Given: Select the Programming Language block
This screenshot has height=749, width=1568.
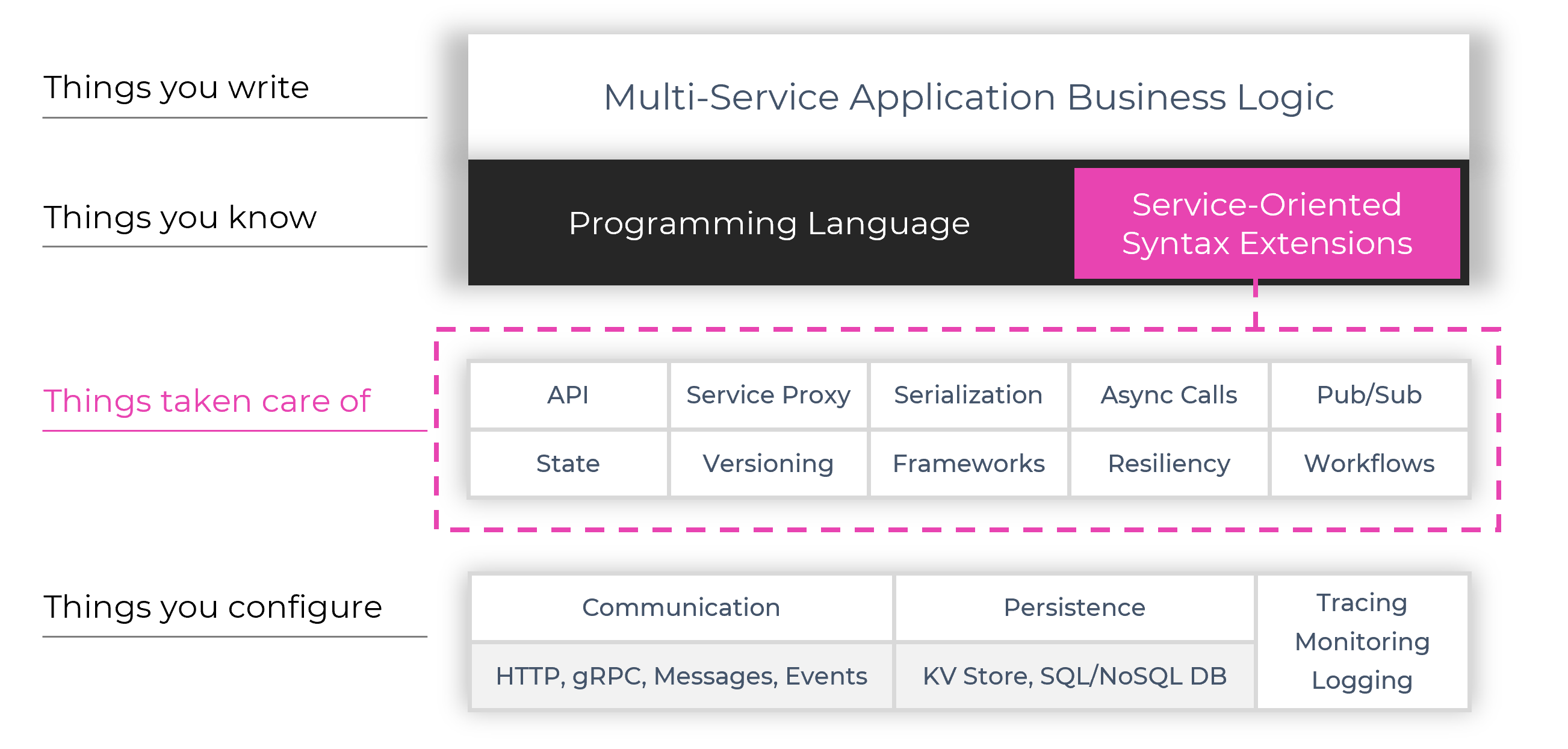Looking at the screenshot, I should point(769,223).
